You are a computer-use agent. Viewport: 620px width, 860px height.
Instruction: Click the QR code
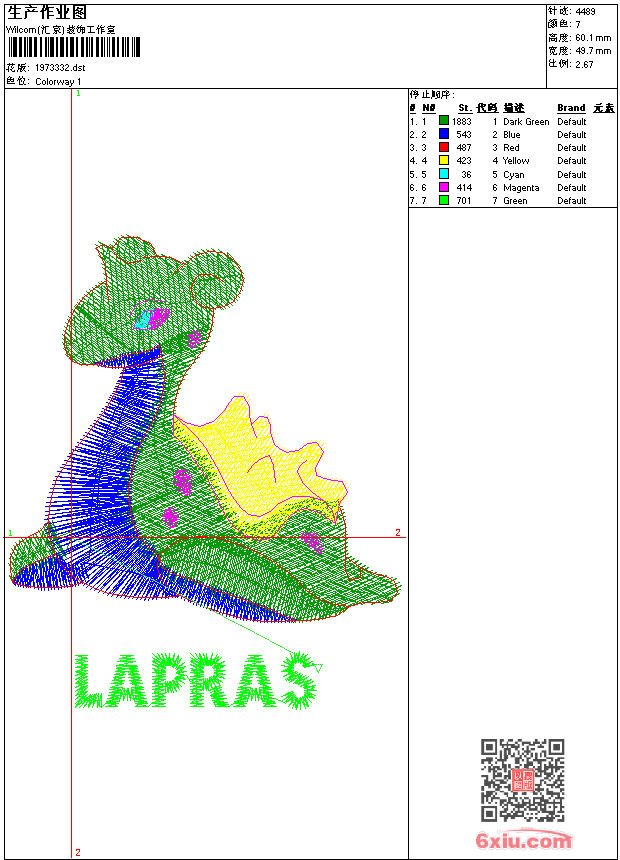522,780
